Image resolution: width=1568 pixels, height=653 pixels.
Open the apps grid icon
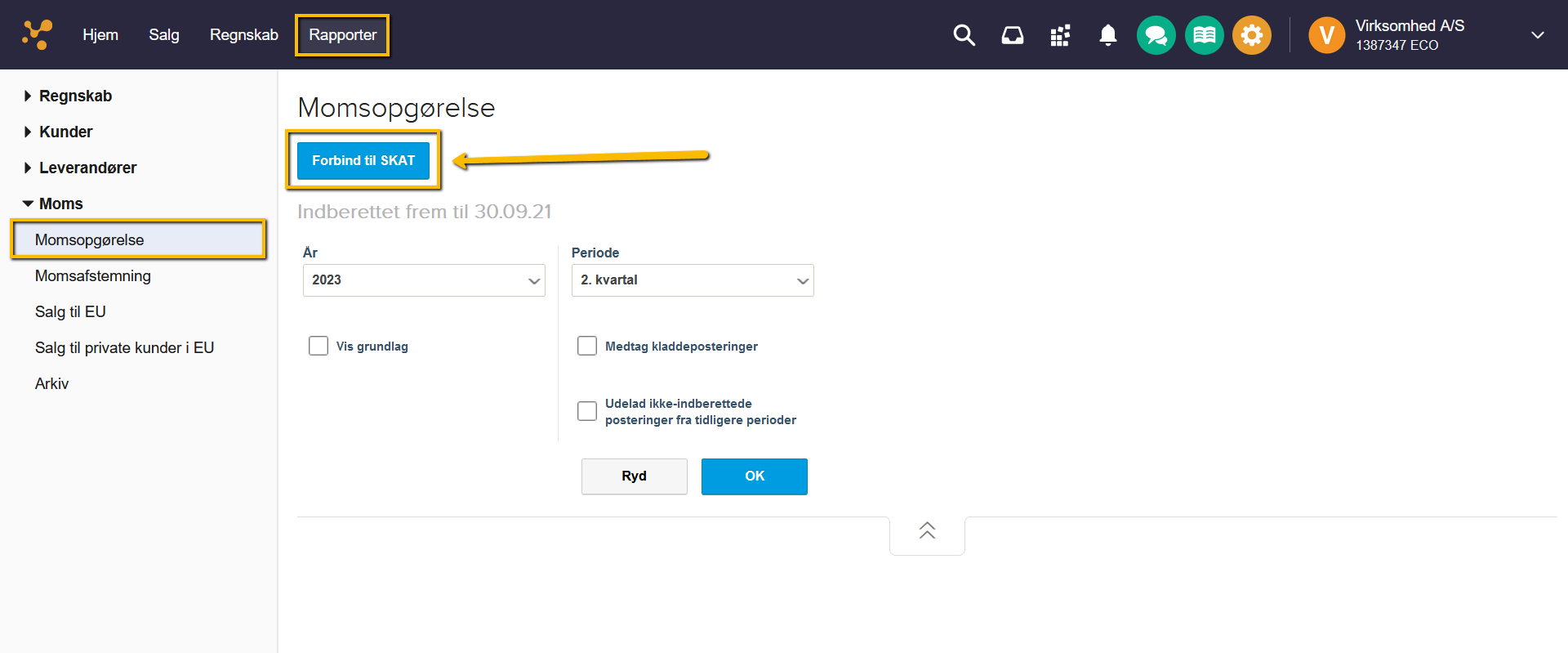[1060, 35]
